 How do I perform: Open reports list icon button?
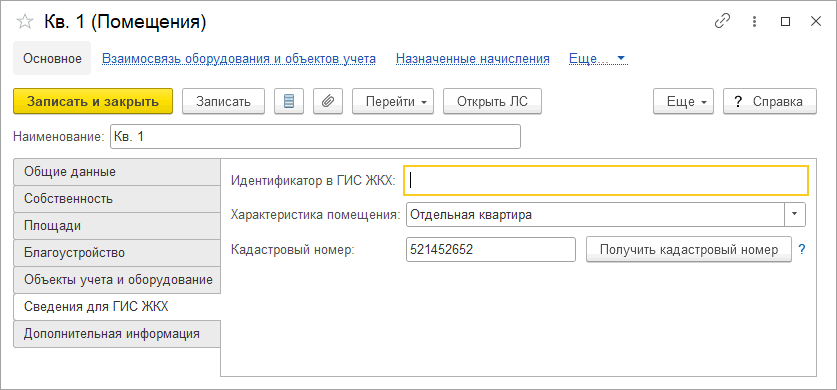pos(289,101)
